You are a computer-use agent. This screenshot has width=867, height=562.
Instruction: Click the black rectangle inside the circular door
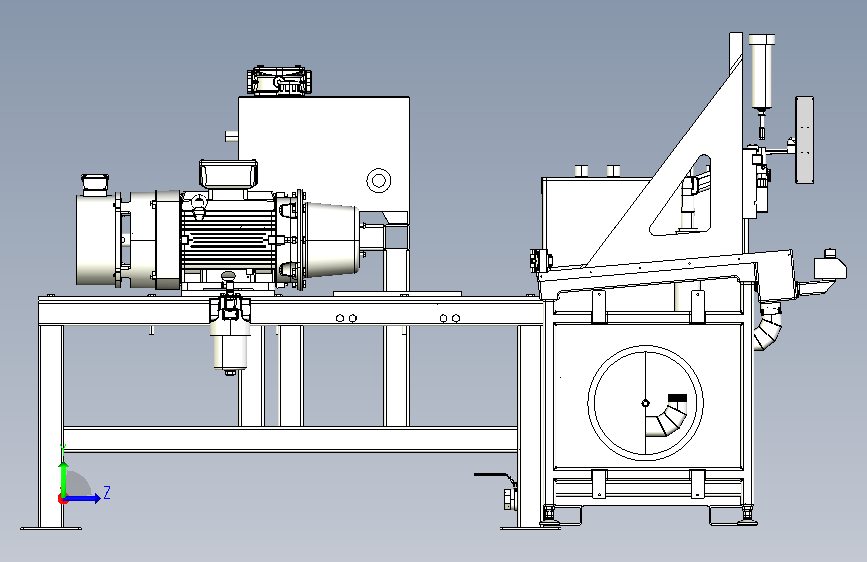click(x=677, y=398)
